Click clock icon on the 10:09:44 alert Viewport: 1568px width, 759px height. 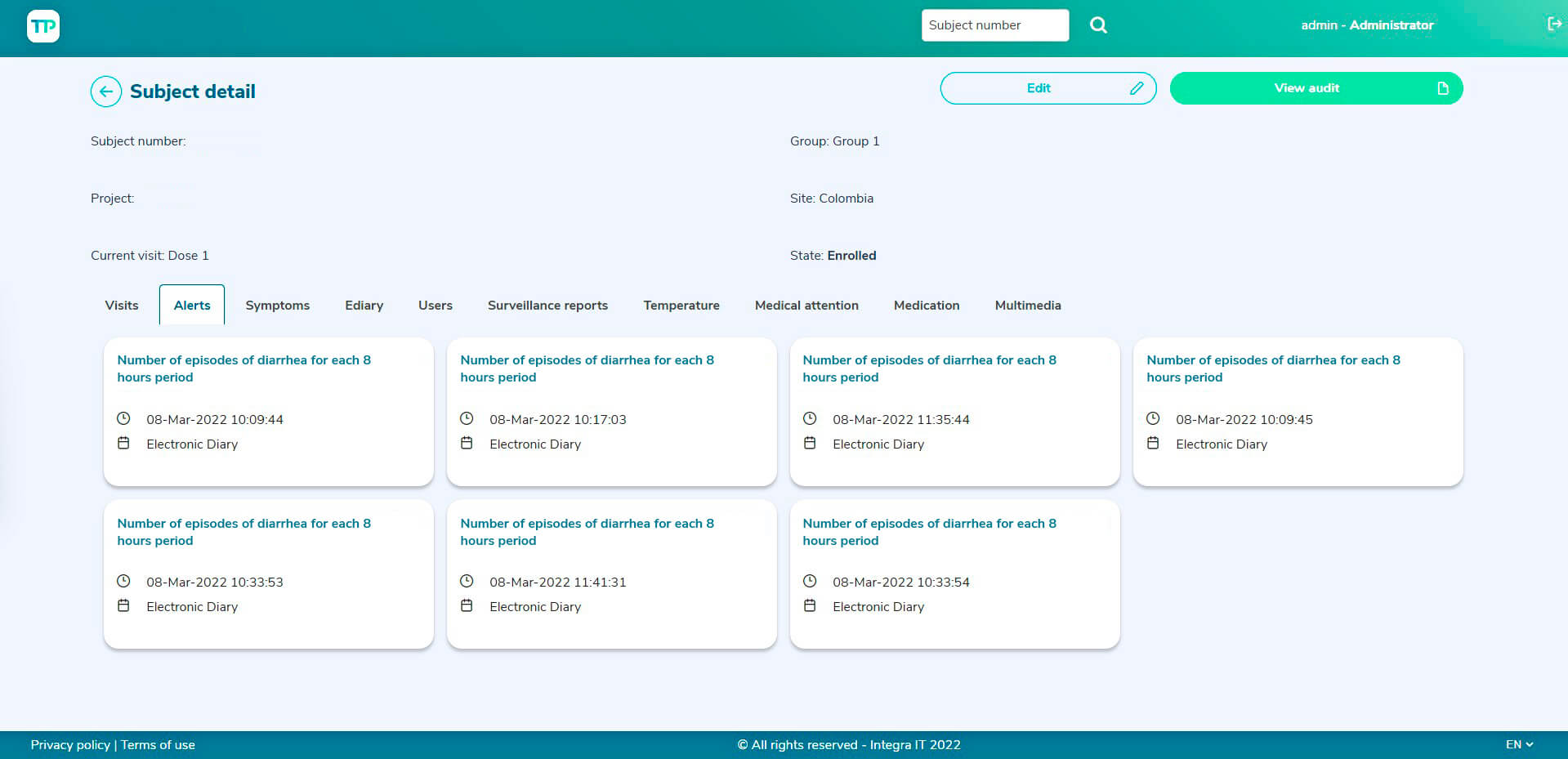123,419
